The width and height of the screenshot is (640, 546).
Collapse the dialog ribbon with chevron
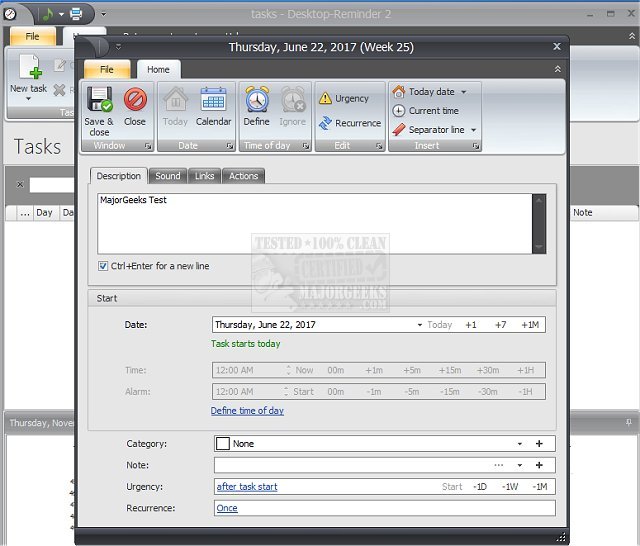[558, 69]
